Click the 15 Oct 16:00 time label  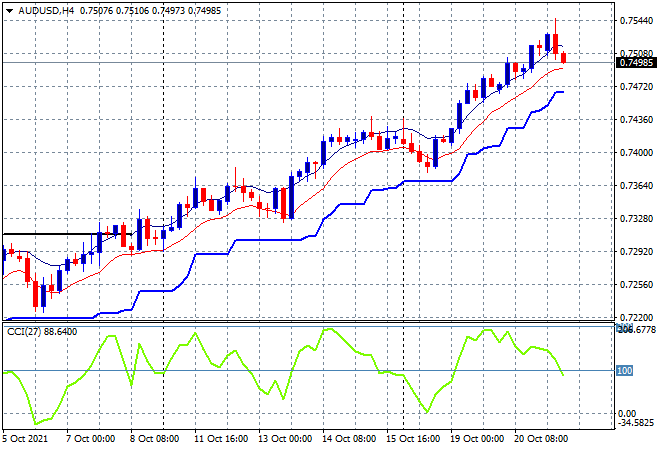(413, 439)
